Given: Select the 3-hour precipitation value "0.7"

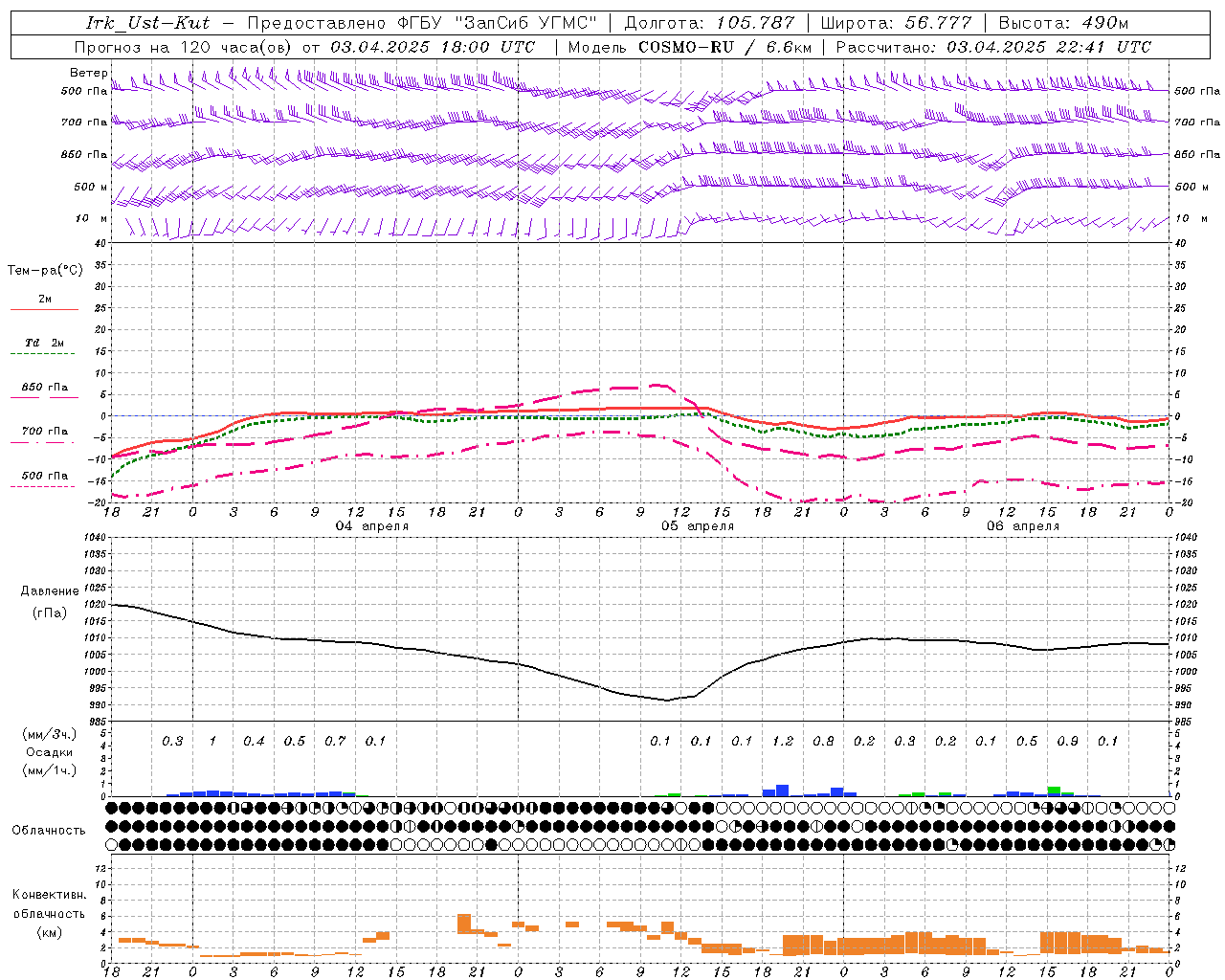Looking at the screenshot, I should click(335, 741).
